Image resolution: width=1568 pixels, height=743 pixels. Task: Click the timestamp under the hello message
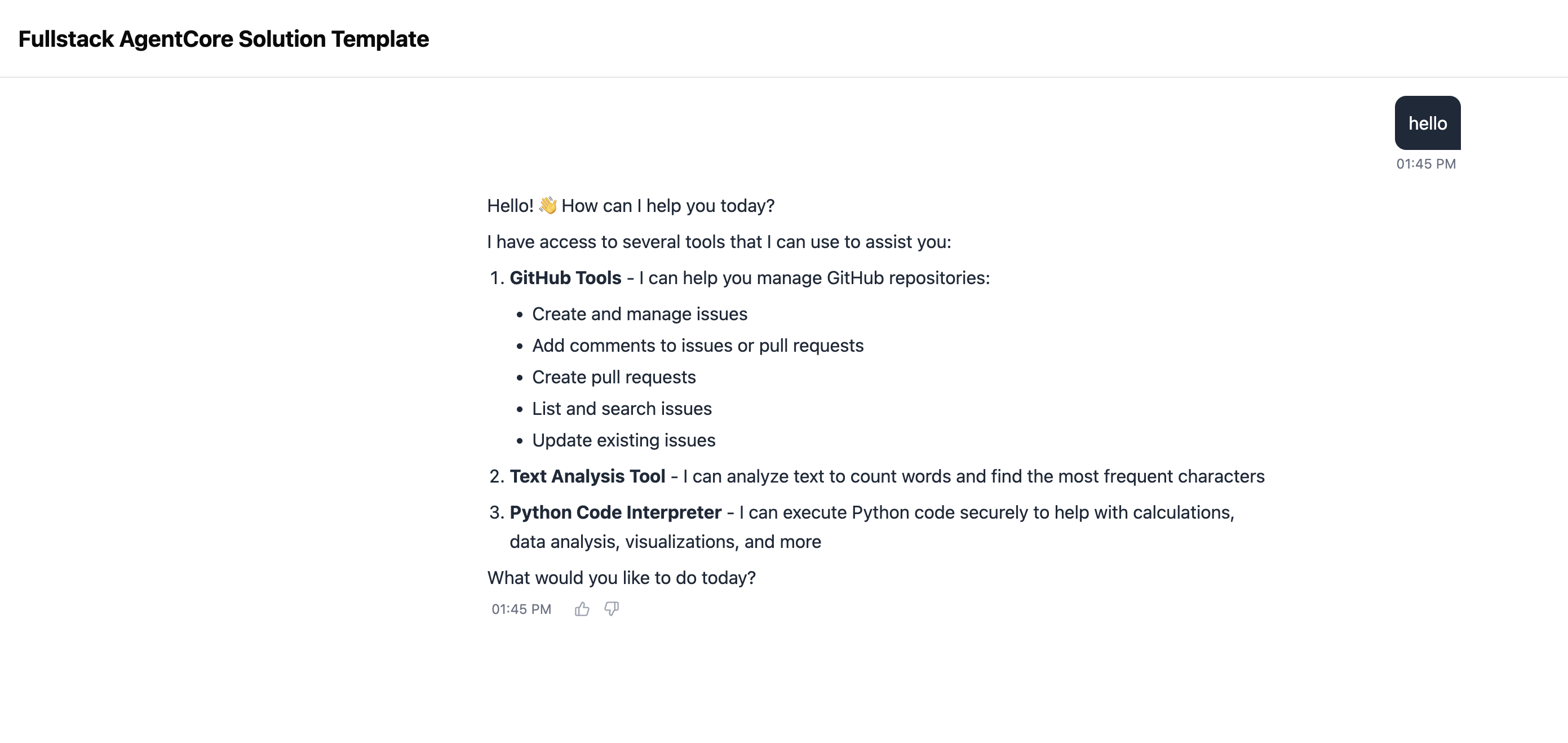pyautogui.click(x=1425, y=164)
